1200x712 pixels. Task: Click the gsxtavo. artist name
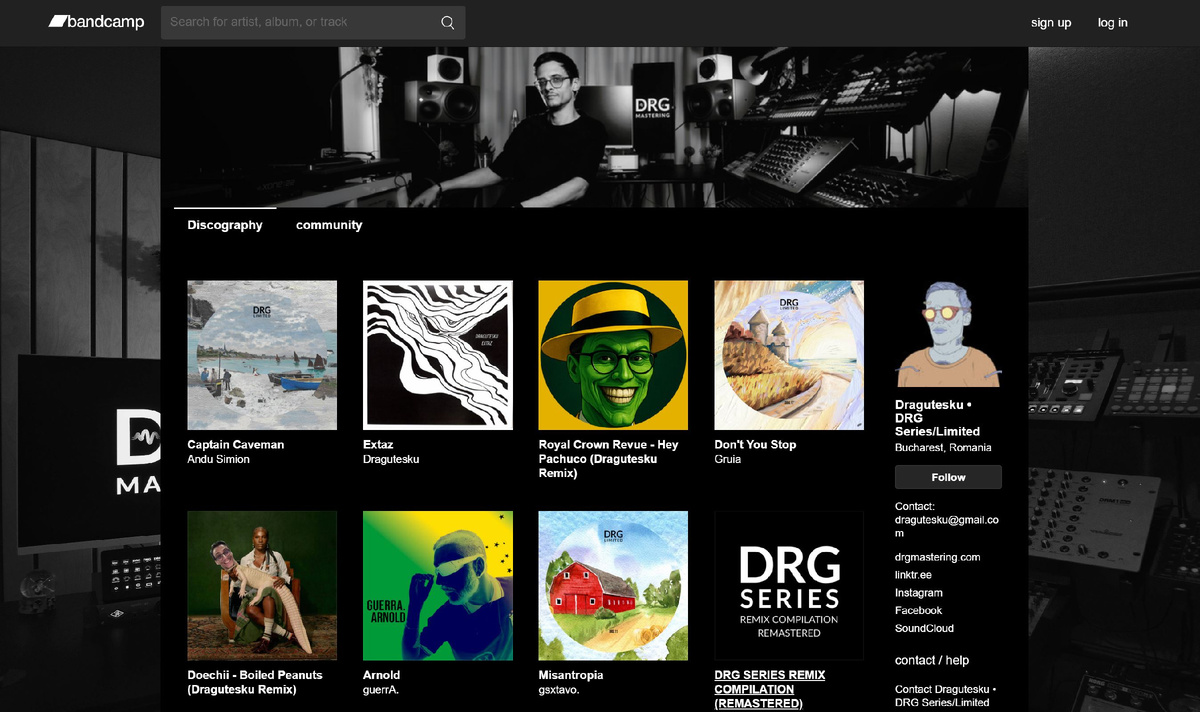click(560, 690)
